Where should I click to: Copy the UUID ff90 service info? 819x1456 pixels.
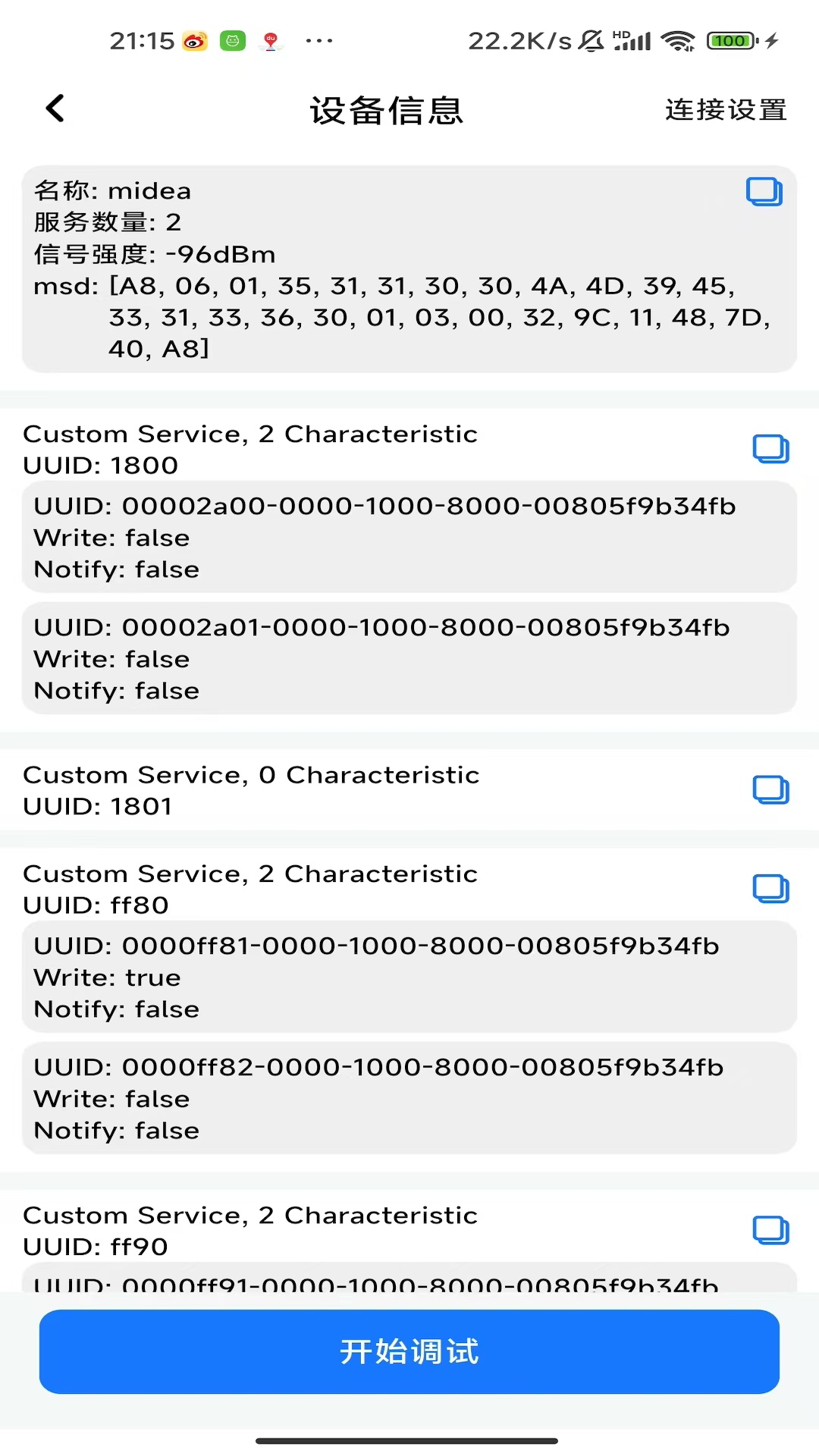coord(770,1230)
